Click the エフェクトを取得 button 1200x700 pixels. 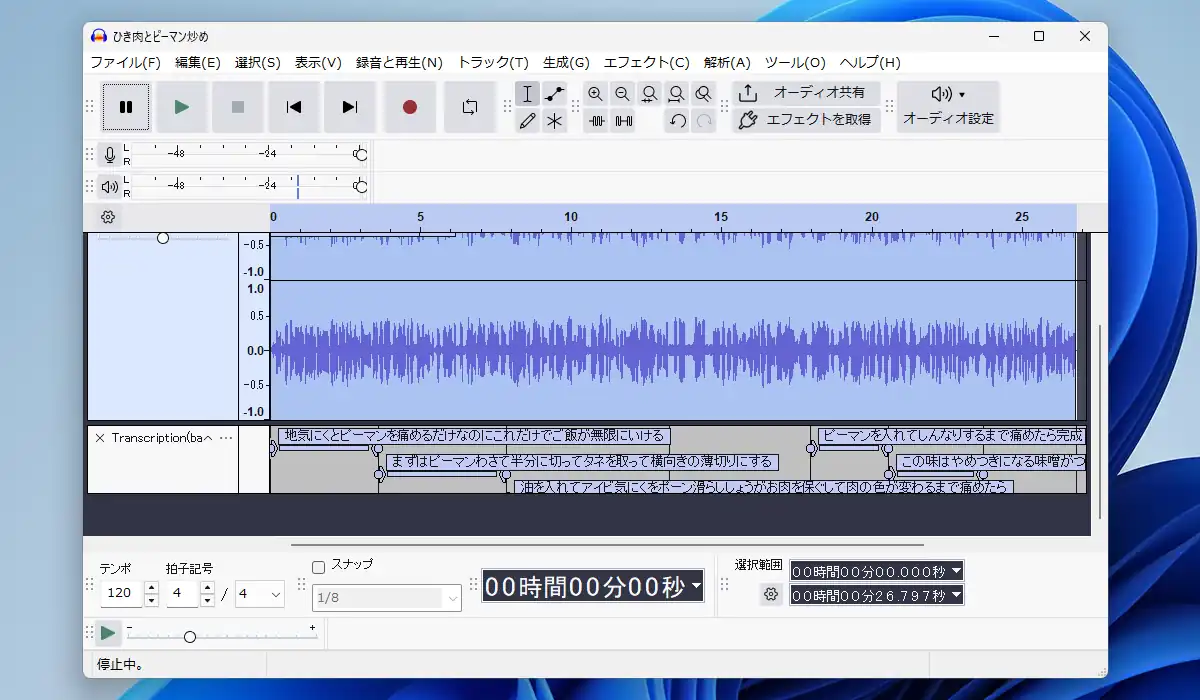(806, 120)
